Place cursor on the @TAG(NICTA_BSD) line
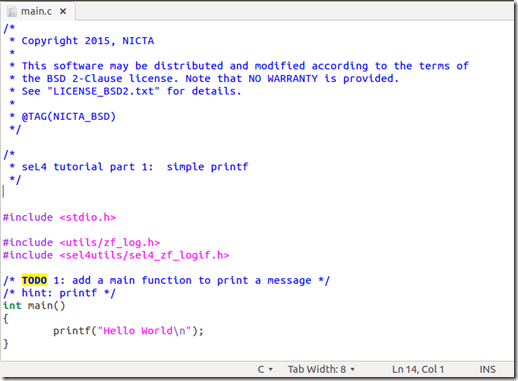The image size is (518, 381). (x=63, y=117)
